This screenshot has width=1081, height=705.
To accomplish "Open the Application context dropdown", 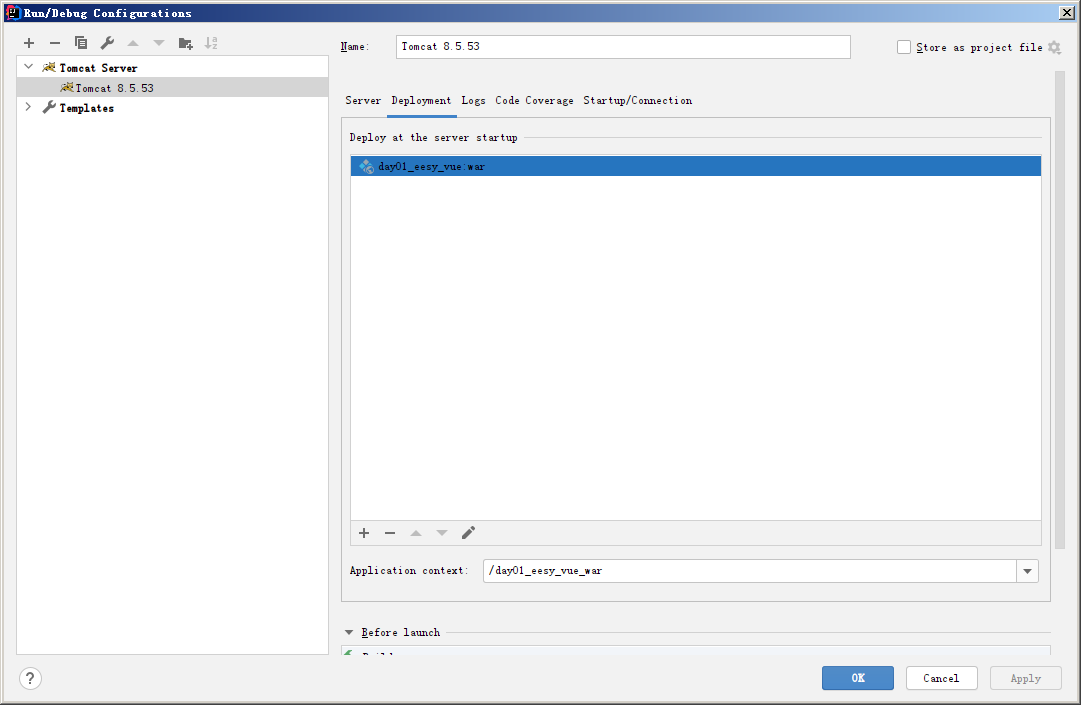I will click(1027, 571).
